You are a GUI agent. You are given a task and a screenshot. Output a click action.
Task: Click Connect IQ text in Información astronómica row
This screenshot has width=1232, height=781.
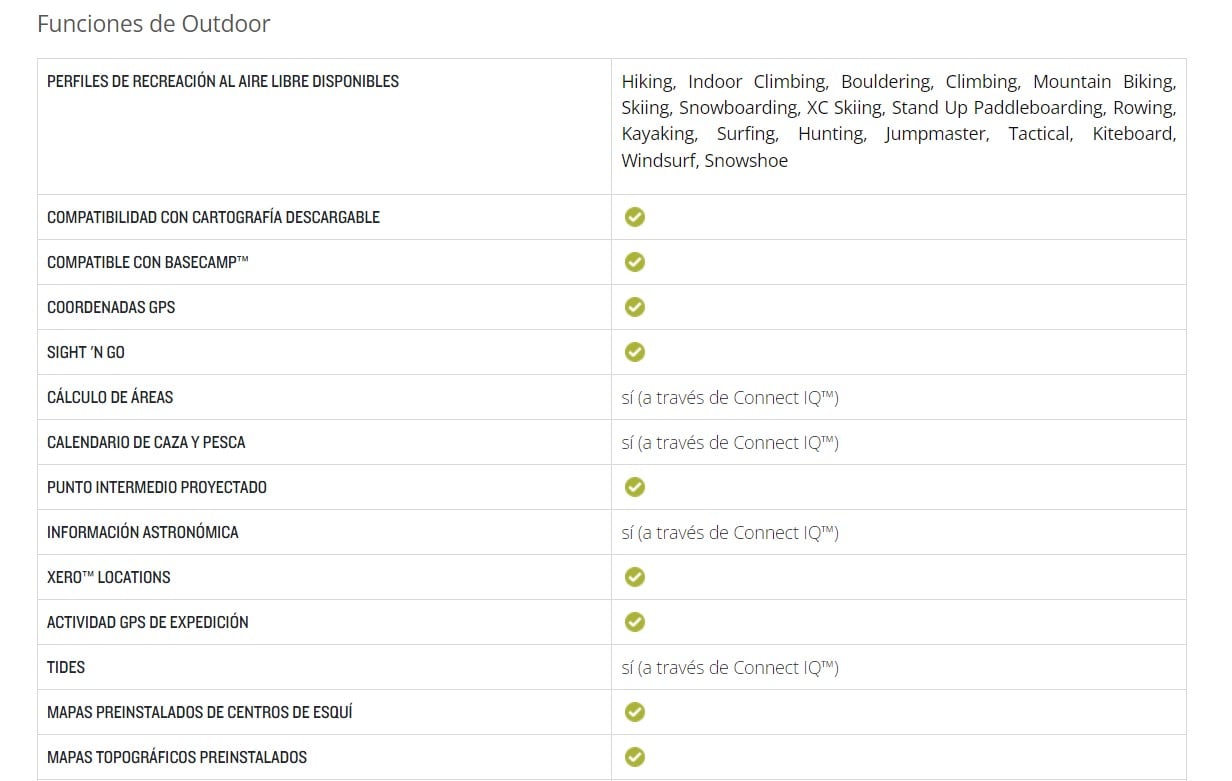pyautogui.click(x=730, y=532)
